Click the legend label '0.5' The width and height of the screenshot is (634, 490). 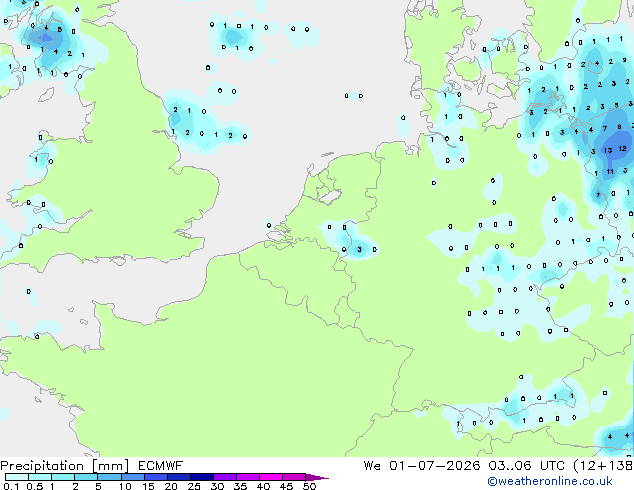(34, 486)
